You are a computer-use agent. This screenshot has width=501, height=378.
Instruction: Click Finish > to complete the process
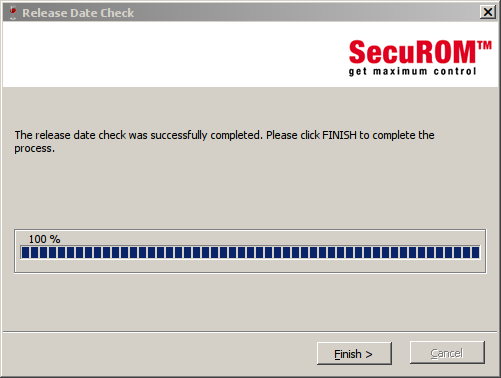click(x=354, y=353)
